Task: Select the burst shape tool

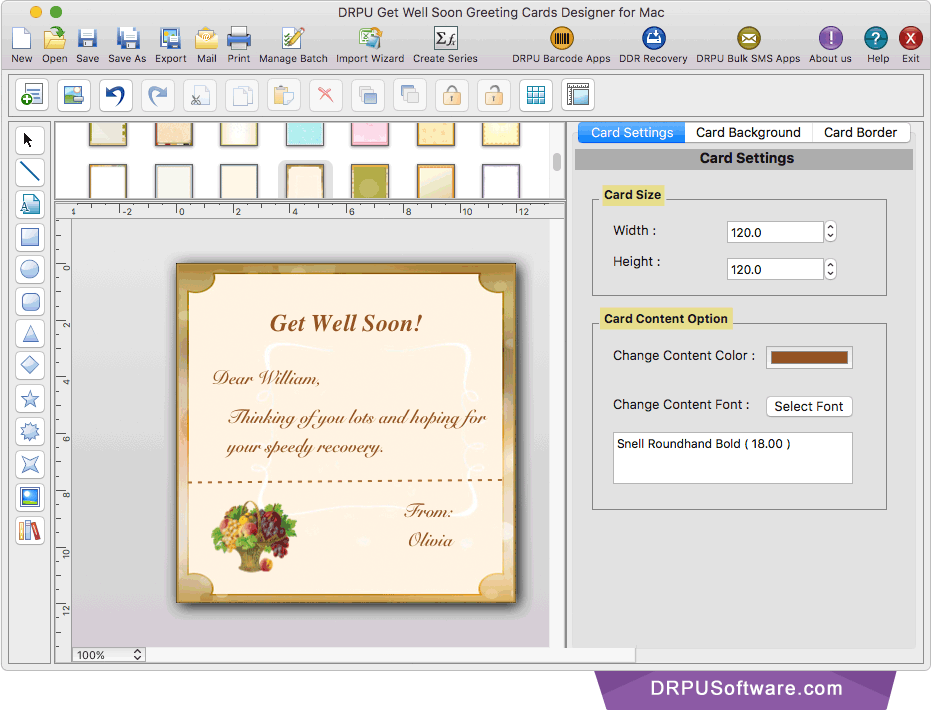Action: tap(30, 431)
